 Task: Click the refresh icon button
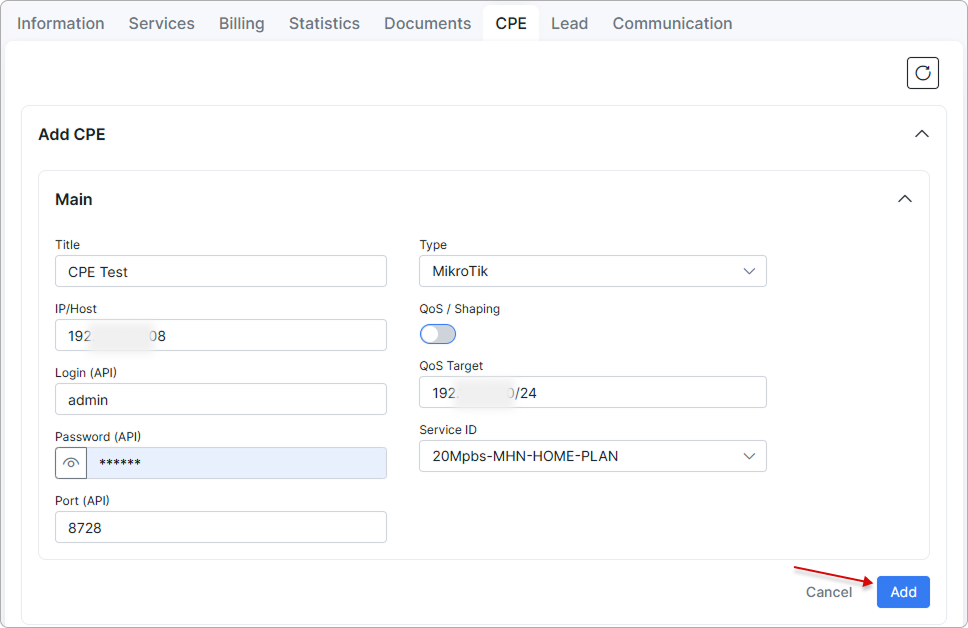[922, 73]
